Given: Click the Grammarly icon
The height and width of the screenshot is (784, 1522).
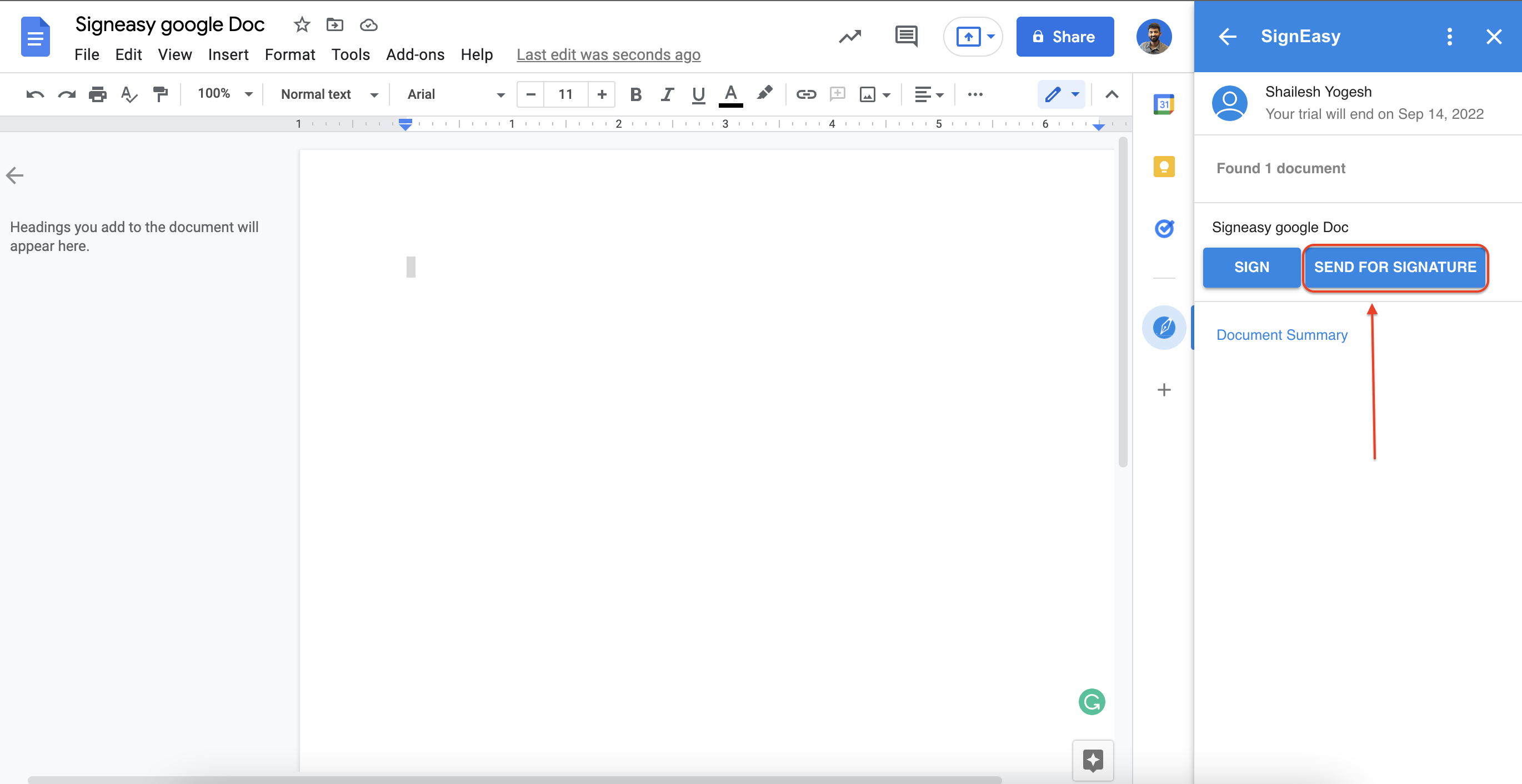Looking at the screenshot, I should [1092, 702].
